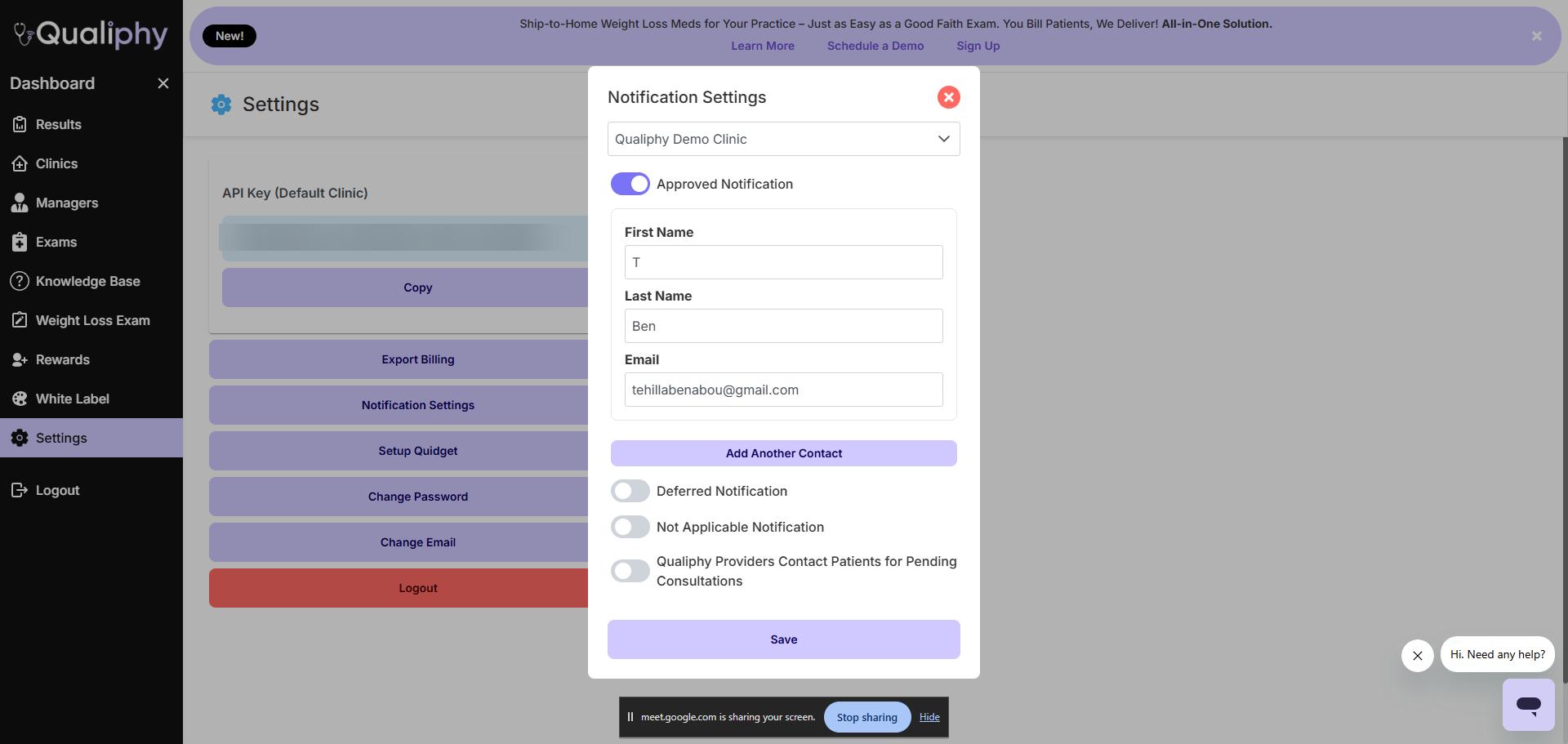Screen dimensions: 1568x744
Task: Click the Knowledge Base question mark icon
Action: 20,281
